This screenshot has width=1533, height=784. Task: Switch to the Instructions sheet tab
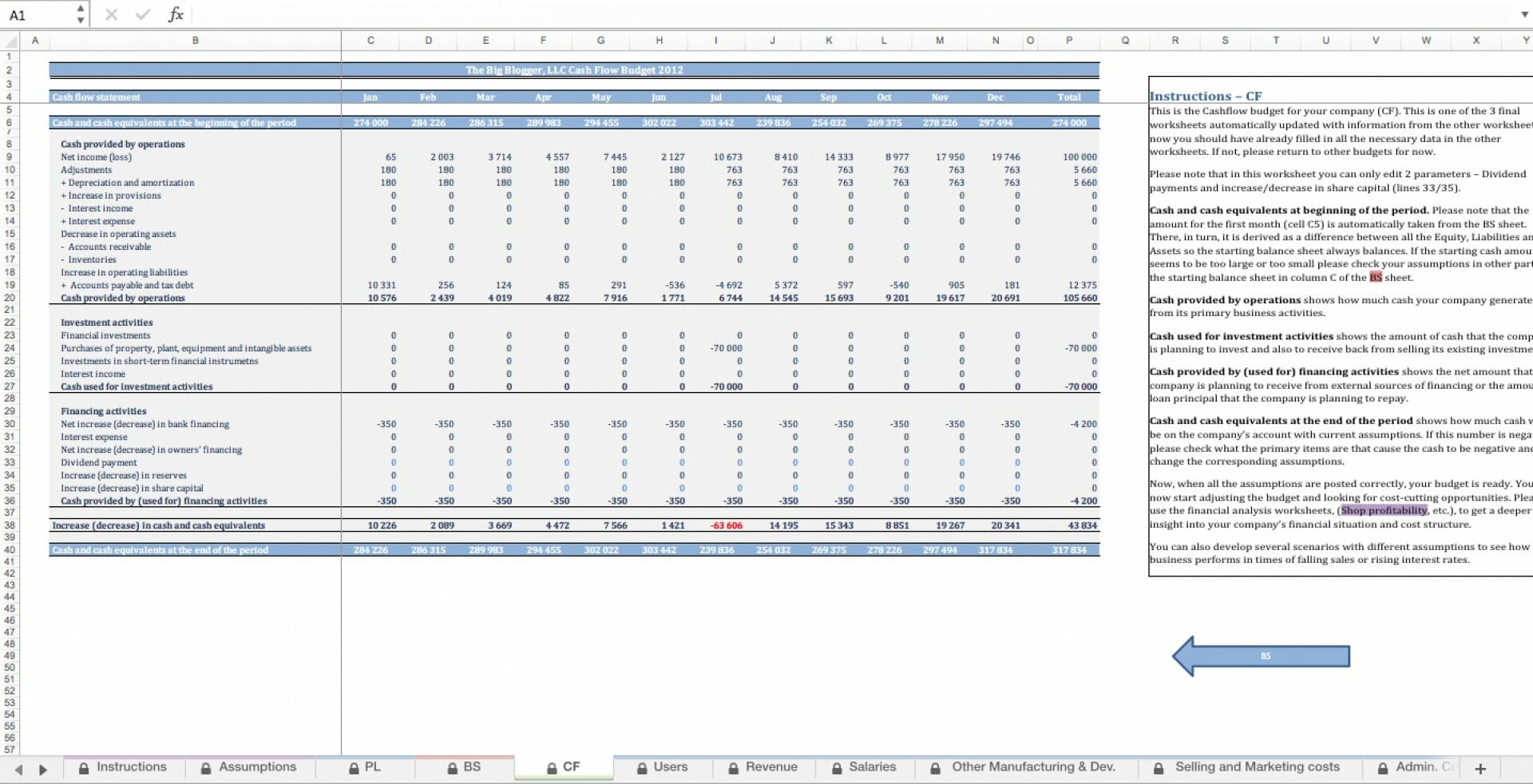coord(123,766)
